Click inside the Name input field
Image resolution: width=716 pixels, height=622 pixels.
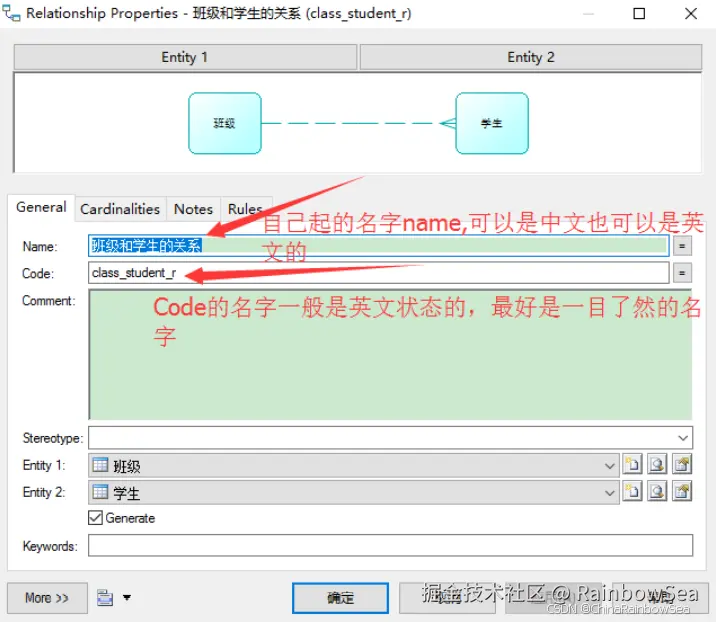[x=379, y=246]
